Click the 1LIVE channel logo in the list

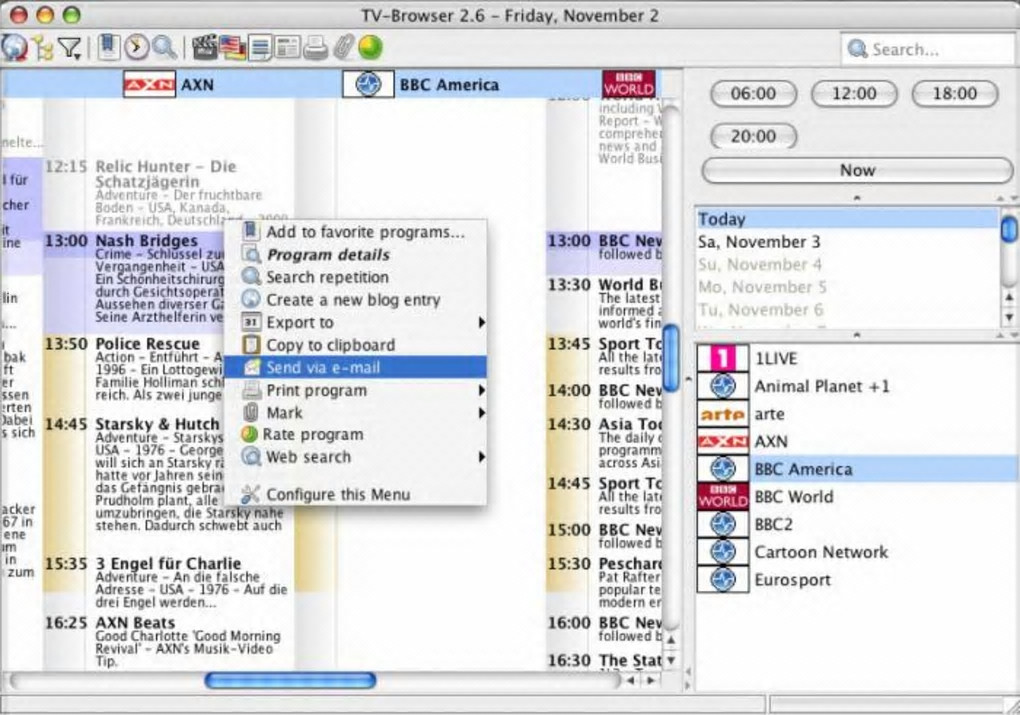[722, 358]
